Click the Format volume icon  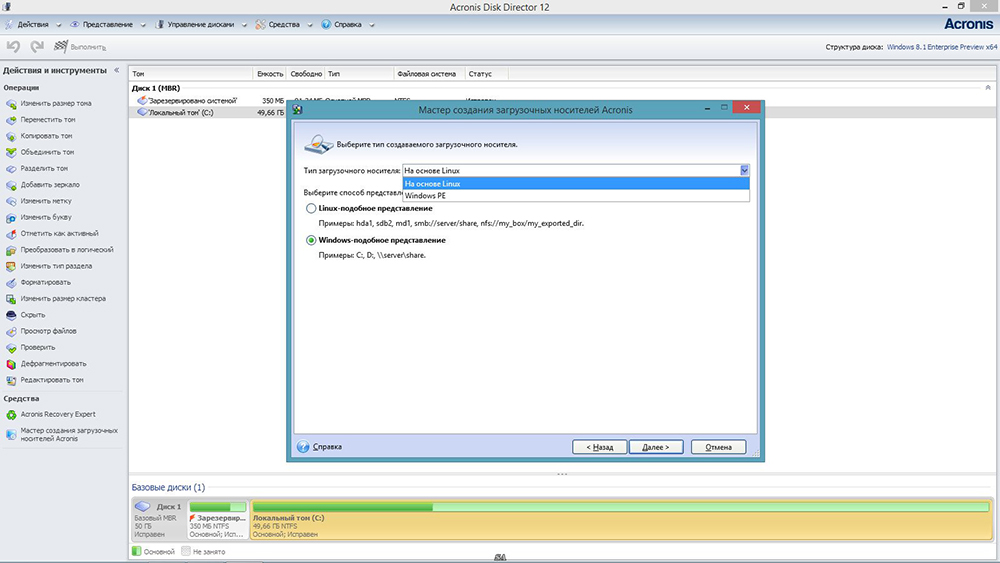pyautogui.click(x=11, y=282)
